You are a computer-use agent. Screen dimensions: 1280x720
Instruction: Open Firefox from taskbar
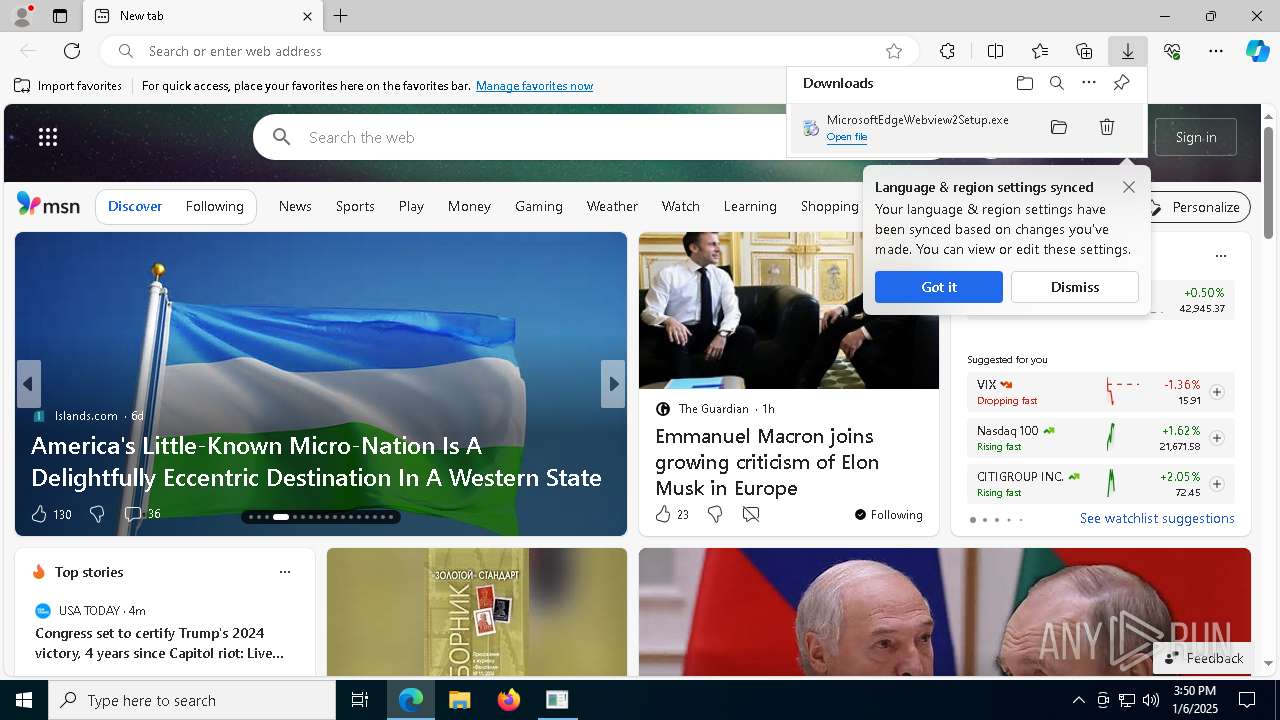[509, 700]
